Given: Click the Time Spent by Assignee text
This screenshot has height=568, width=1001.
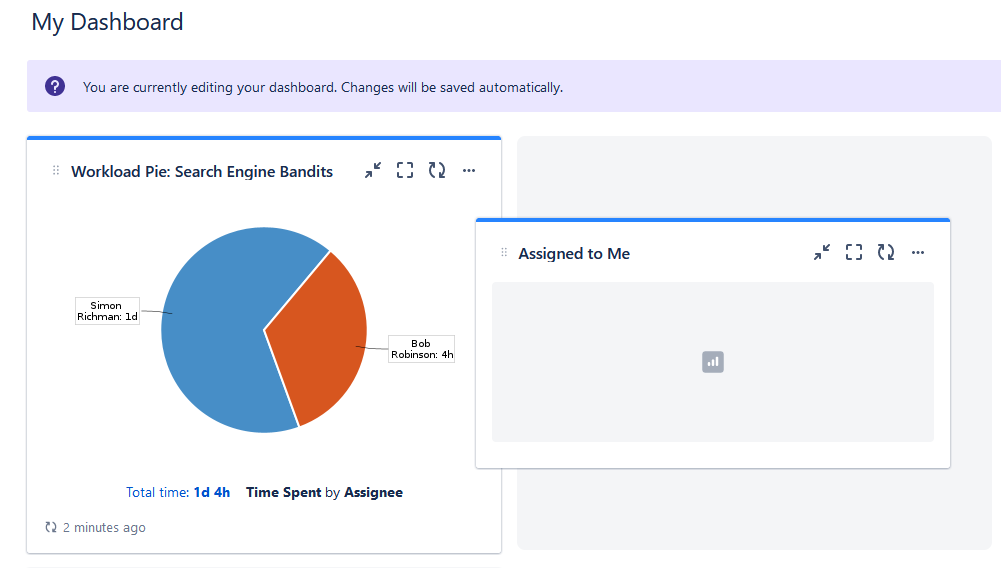Looking at the screenshot, I should point(324,492).
